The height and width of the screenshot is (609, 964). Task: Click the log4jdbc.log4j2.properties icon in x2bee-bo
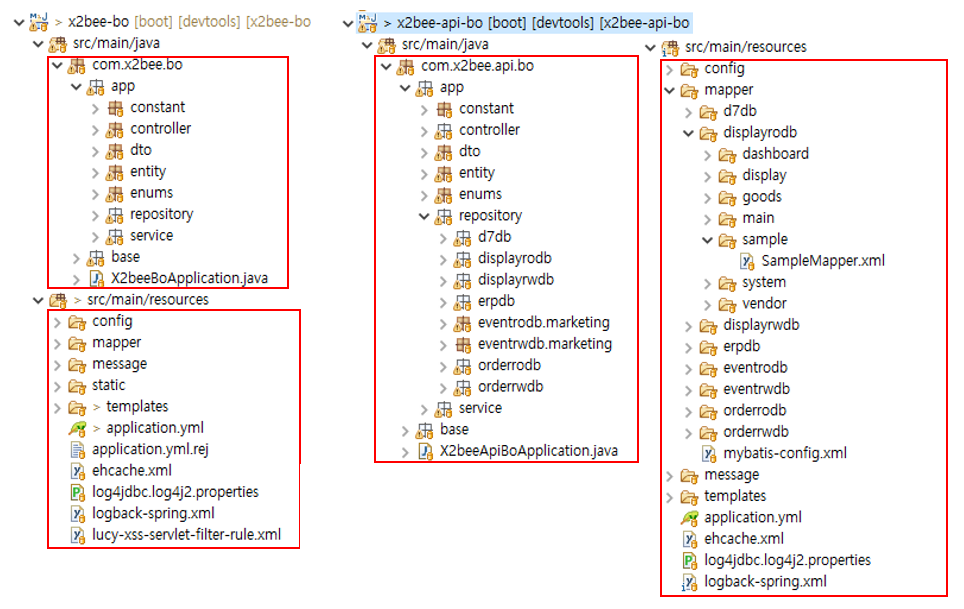(x=78, y=492)
